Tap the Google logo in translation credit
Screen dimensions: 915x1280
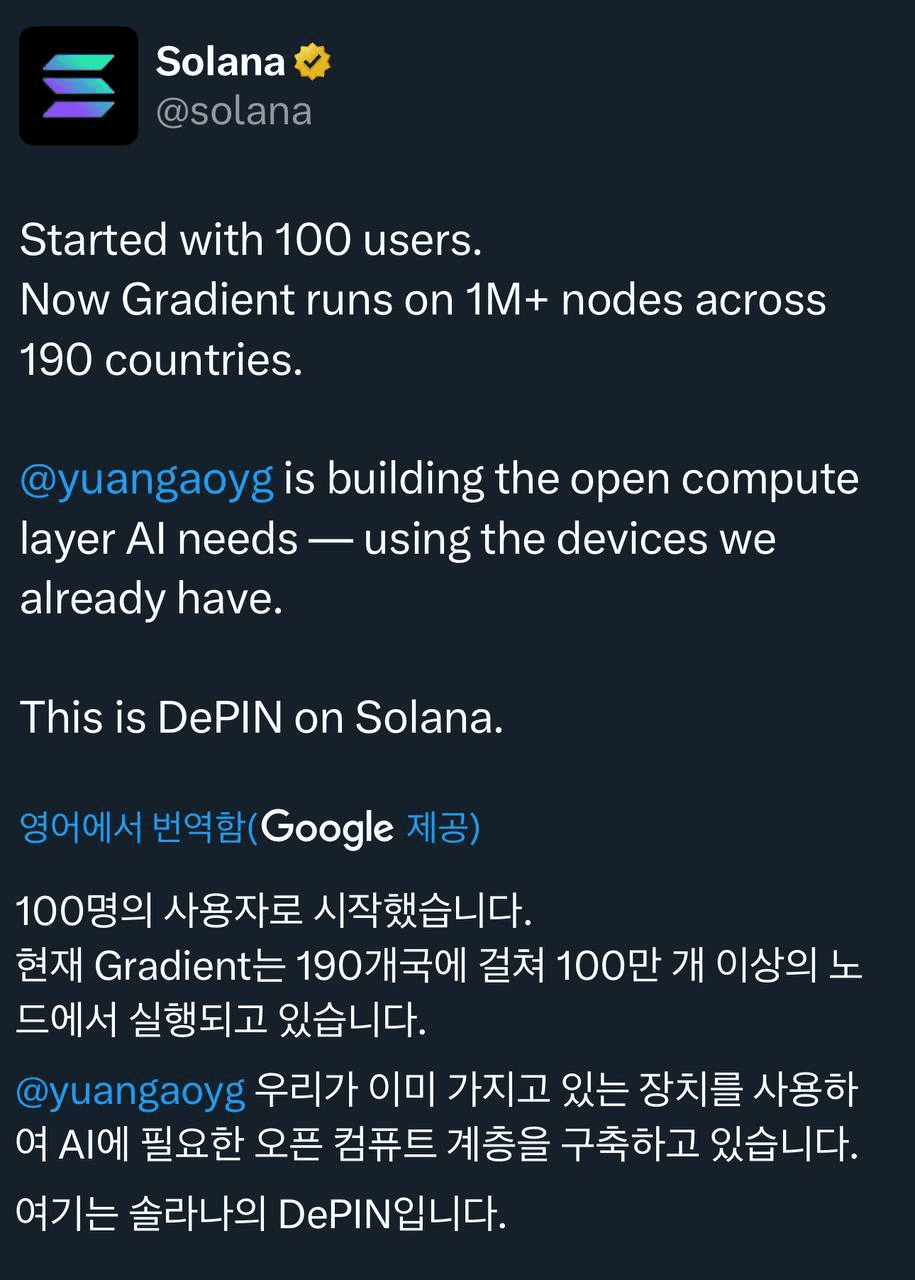pyautogui.click(x=328, y=828)
